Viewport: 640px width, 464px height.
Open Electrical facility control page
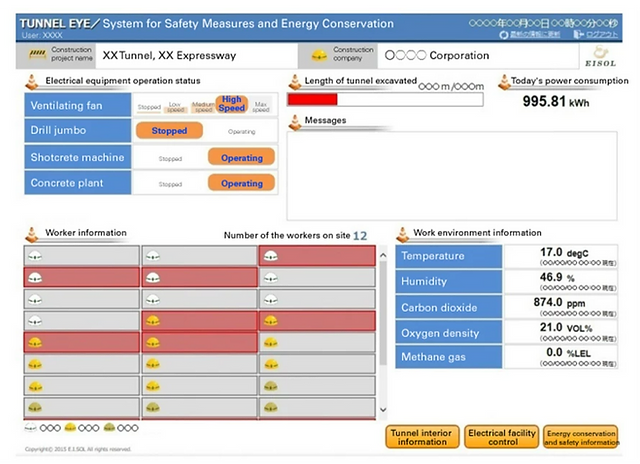click(x=502, y=437)
